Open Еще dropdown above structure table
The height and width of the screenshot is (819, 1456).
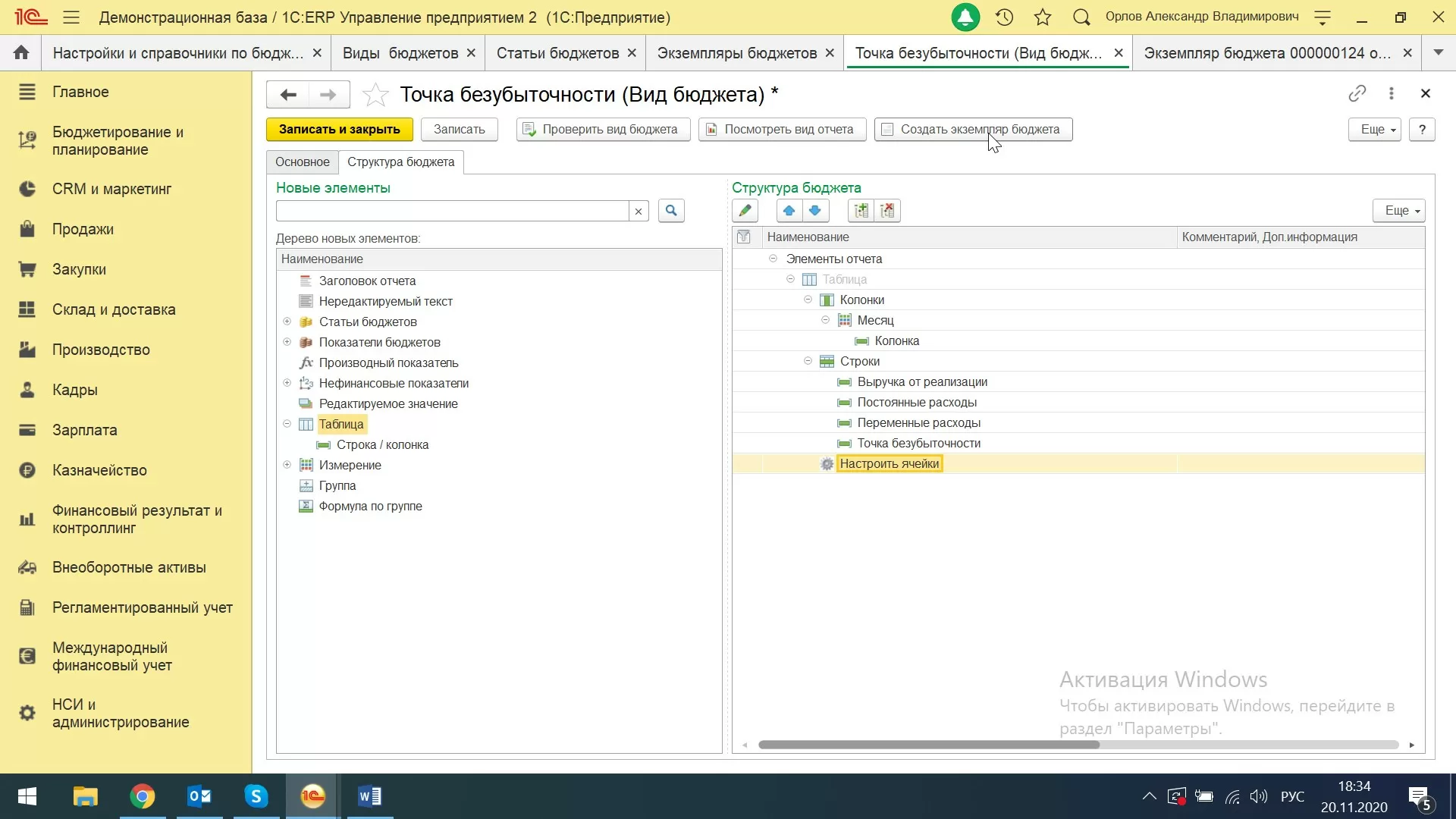tap(1398, 211)
